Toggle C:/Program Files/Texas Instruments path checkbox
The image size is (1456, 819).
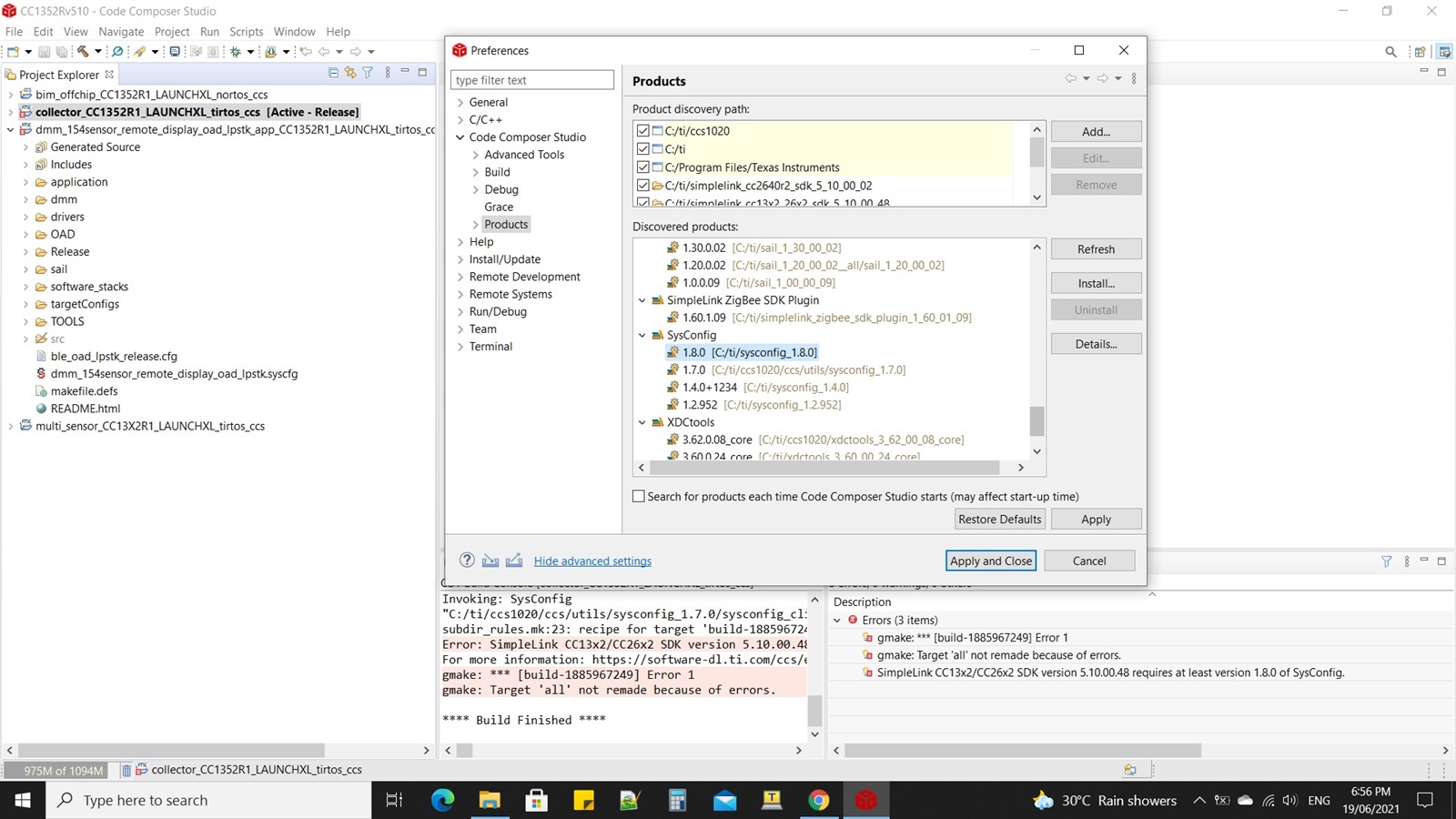coord(643,167)
